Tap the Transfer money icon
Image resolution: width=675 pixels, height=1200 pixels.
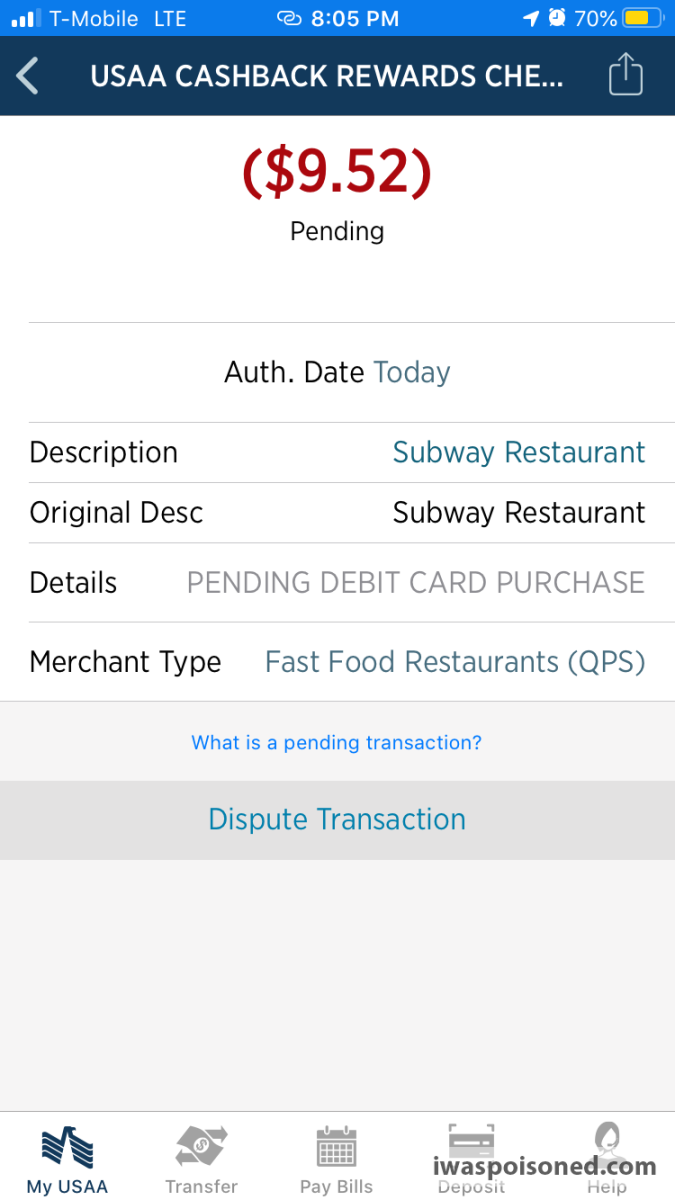coord(201,1148)
